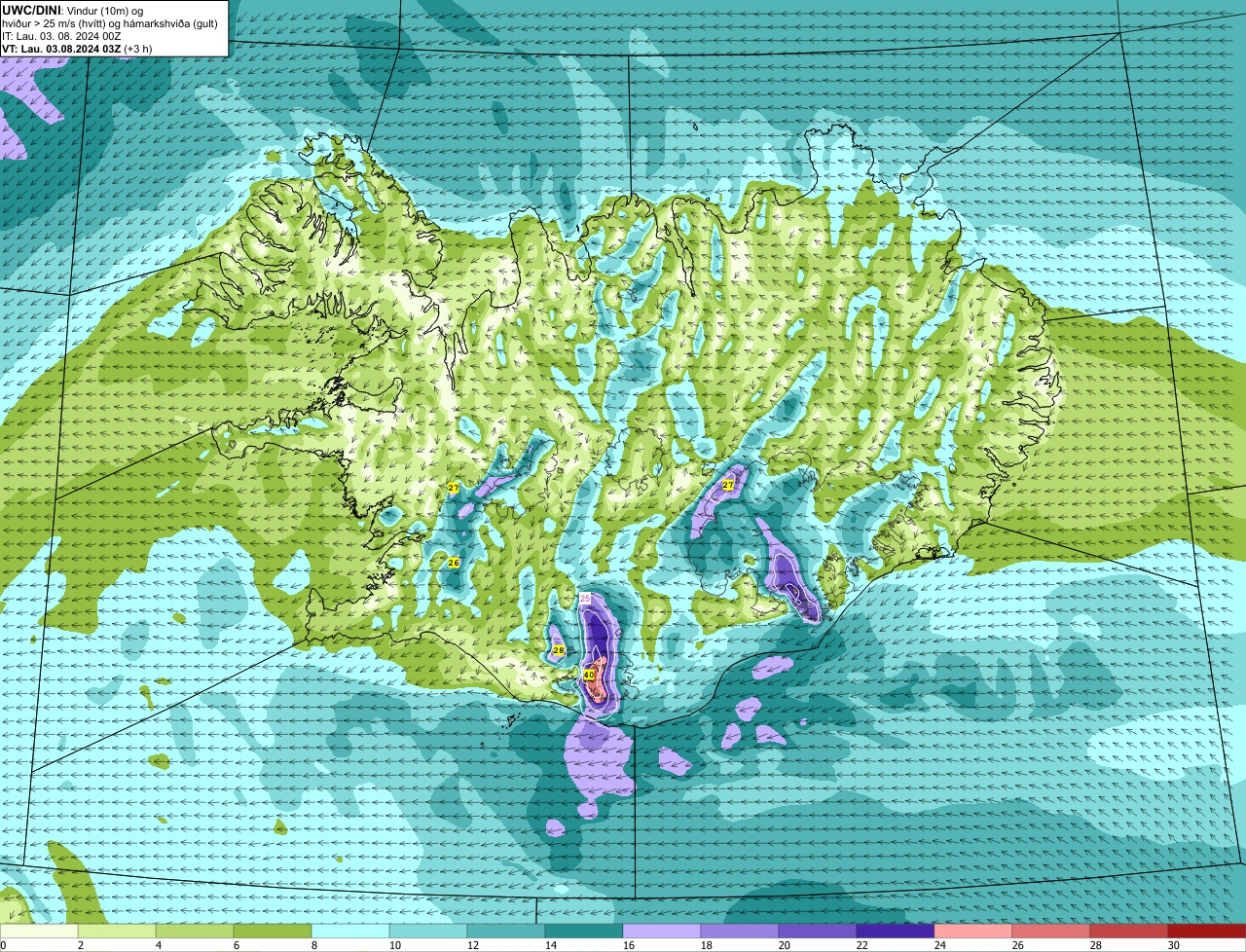Screen dimensions: 1246x952
Task: Click the white 25 gust label
Action: 585,599
